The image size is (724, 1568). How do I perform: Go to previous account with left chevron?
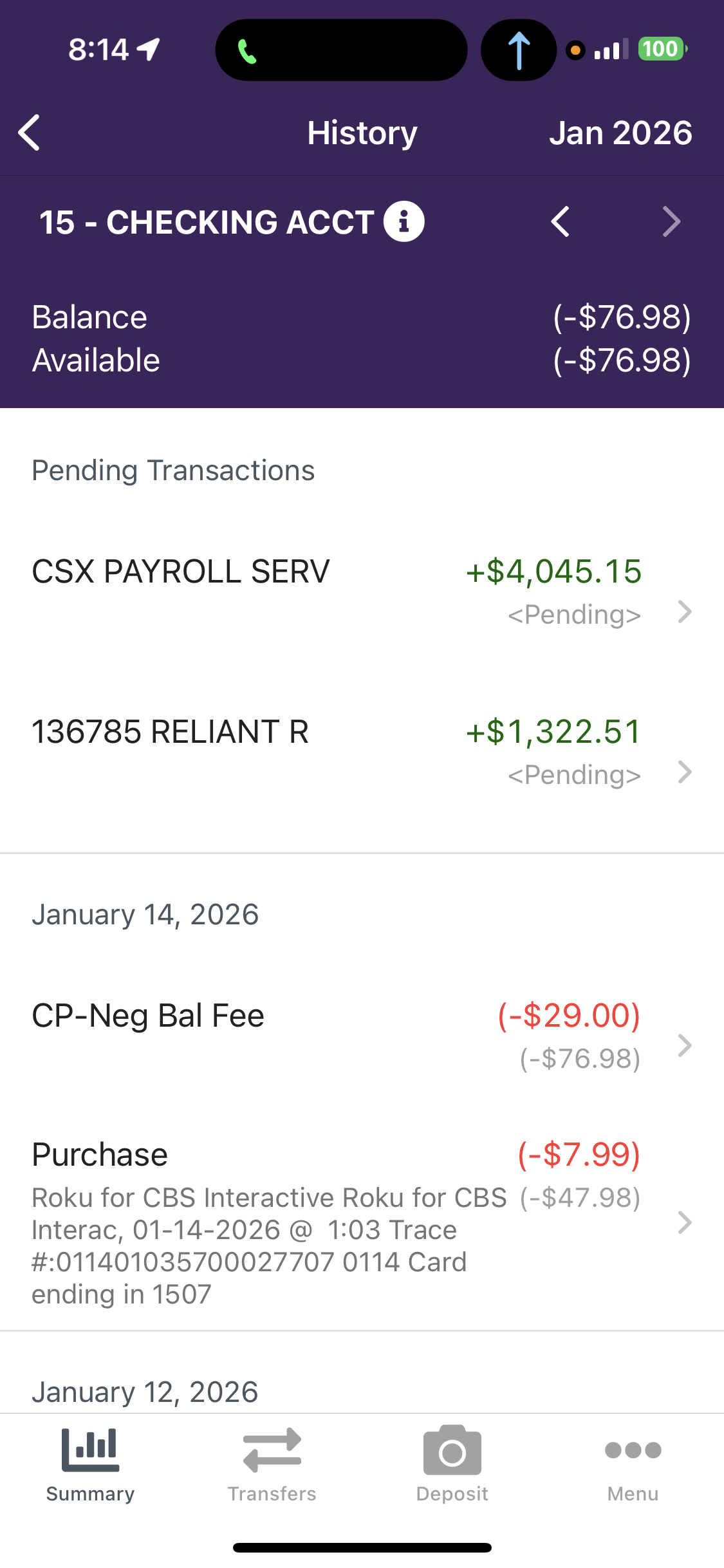click(561, 222)
